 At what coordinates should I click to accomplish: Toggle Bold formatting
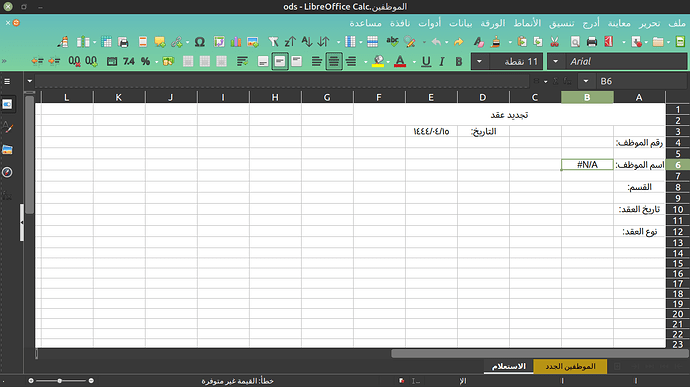pyautogui.click(x=459, y=61)
